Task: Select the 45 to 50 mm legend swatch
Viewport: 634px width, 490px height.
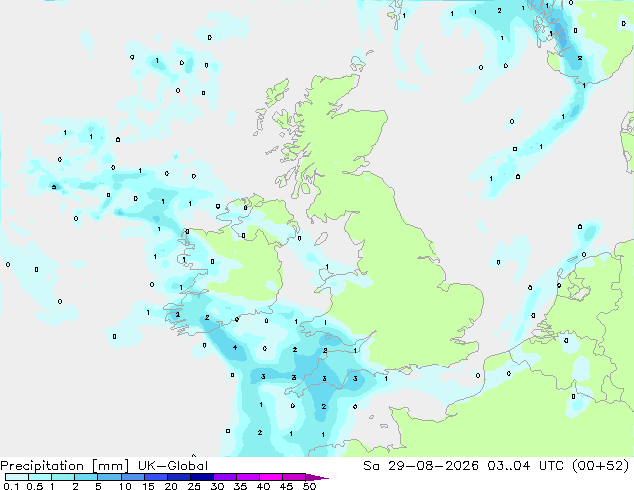Action: click(x=294, y=477)
